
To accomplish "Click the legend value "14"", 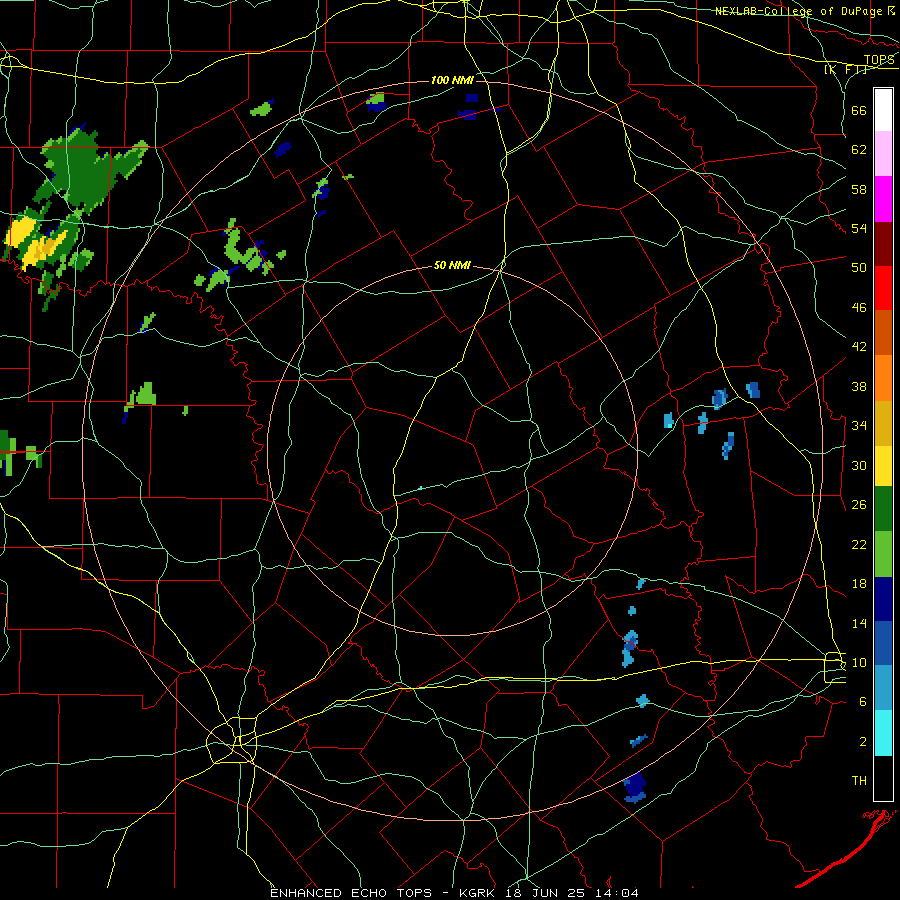I will tap(859, 623).
